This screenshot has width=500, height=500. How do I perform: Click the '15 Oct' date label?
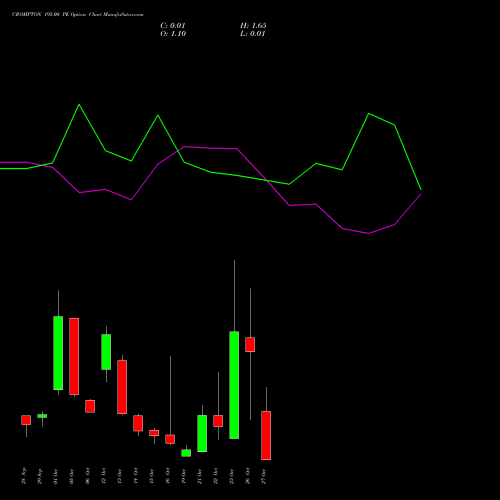152,476
